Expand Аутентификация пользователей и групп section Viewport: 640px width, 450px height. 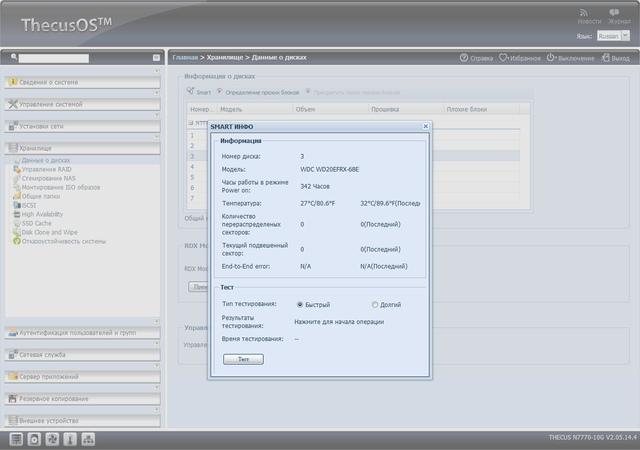click(82, 333)
